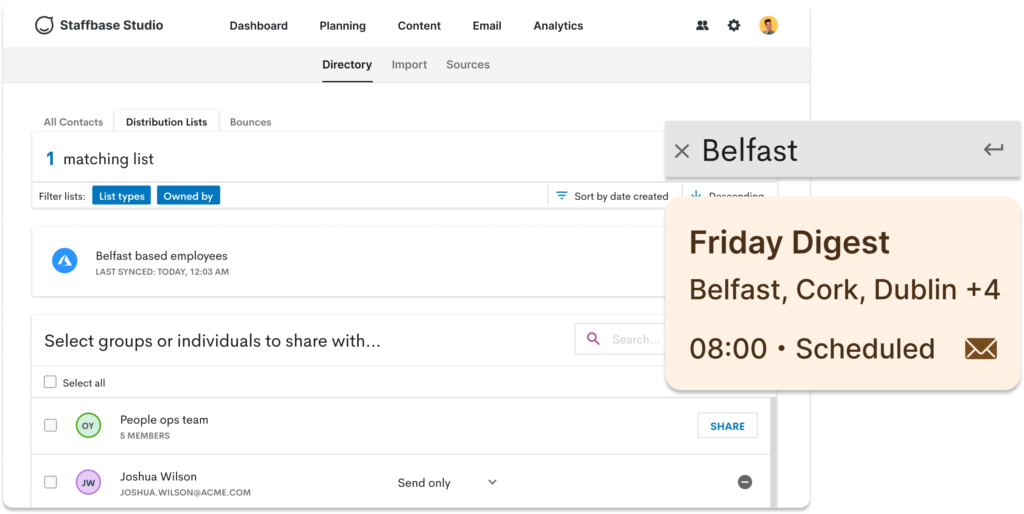Go to the Dashboard menu
This screenshot has height=514, width=1024.
point(259,26)
